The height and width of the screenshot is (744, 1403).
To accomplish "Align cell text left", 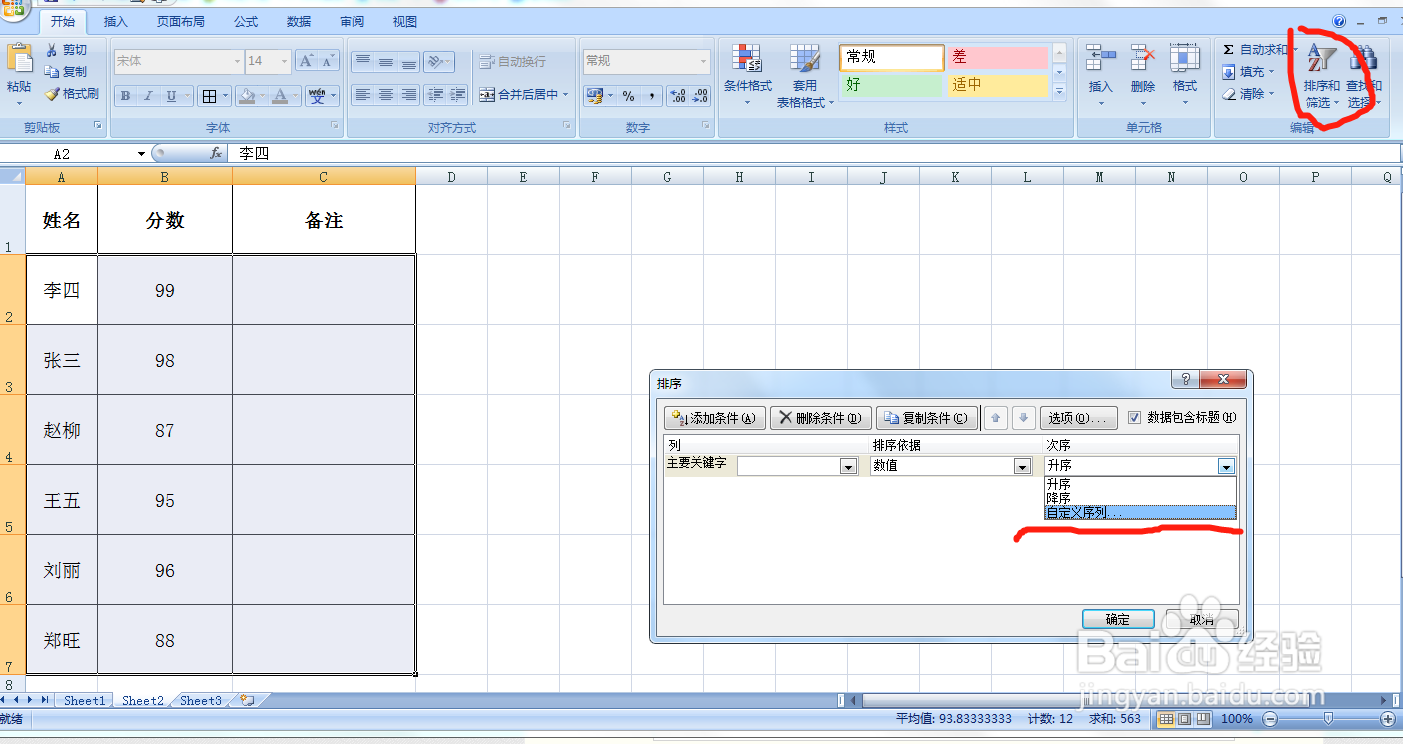I will [363, 95].
